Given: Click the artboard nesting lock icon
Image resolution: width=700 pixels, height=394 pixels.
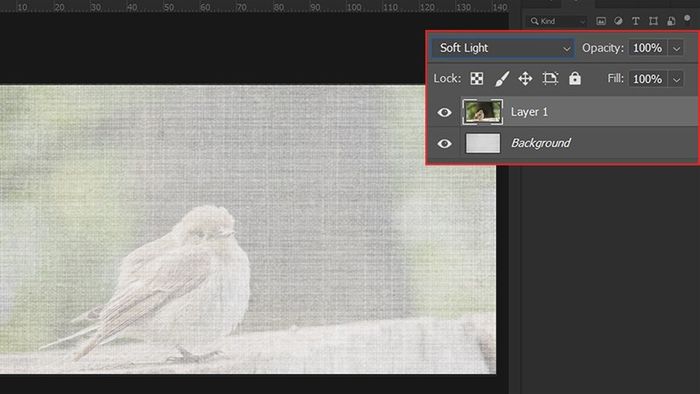Looking at the screenshot, I should pyautogui.click(x=550, y=79).
